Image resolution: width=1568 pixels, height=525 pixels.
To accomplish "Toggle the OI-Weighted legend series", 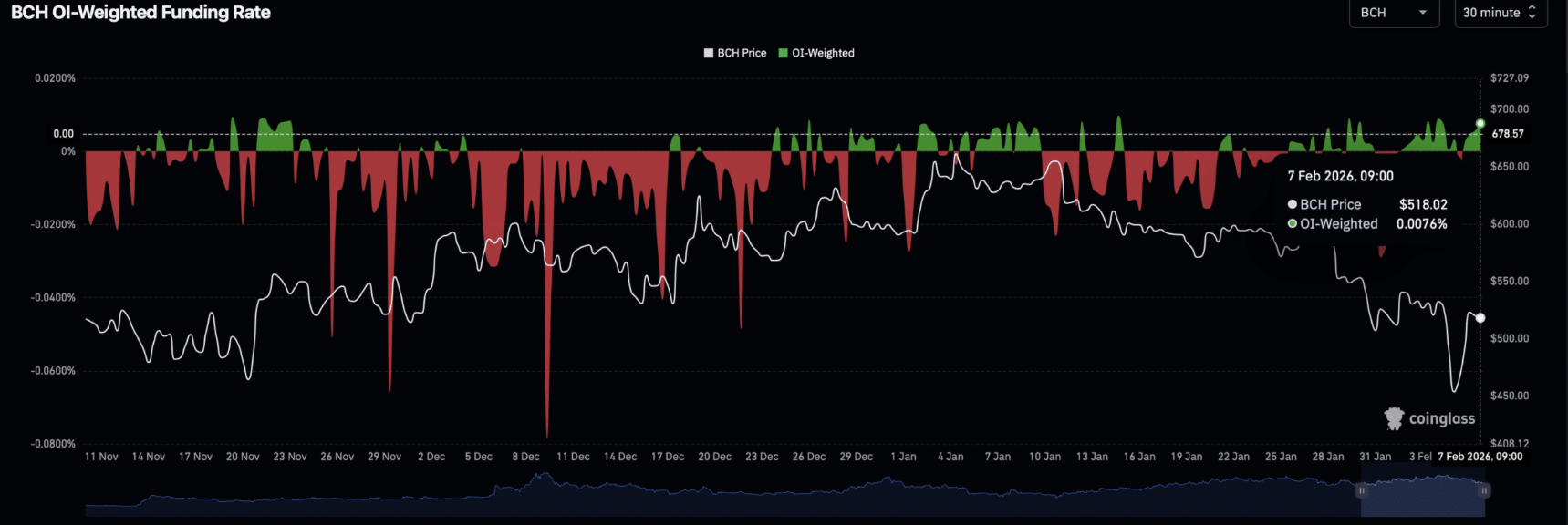I will [x=815, y=53].
